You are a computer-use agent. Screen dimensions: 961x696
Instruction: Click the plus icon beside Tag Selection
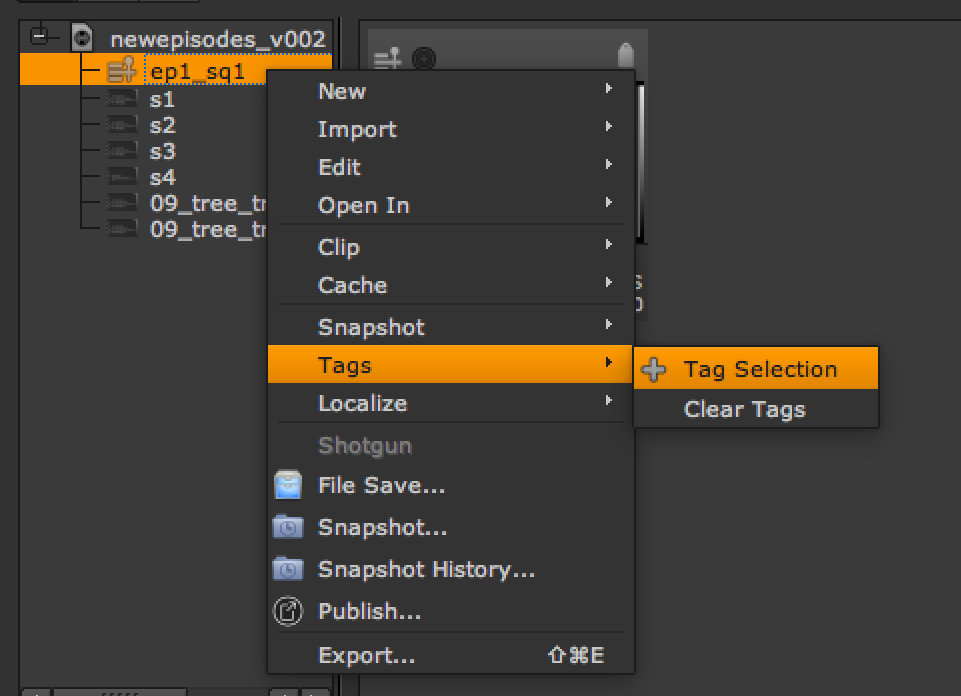click(x=654, y=370)
